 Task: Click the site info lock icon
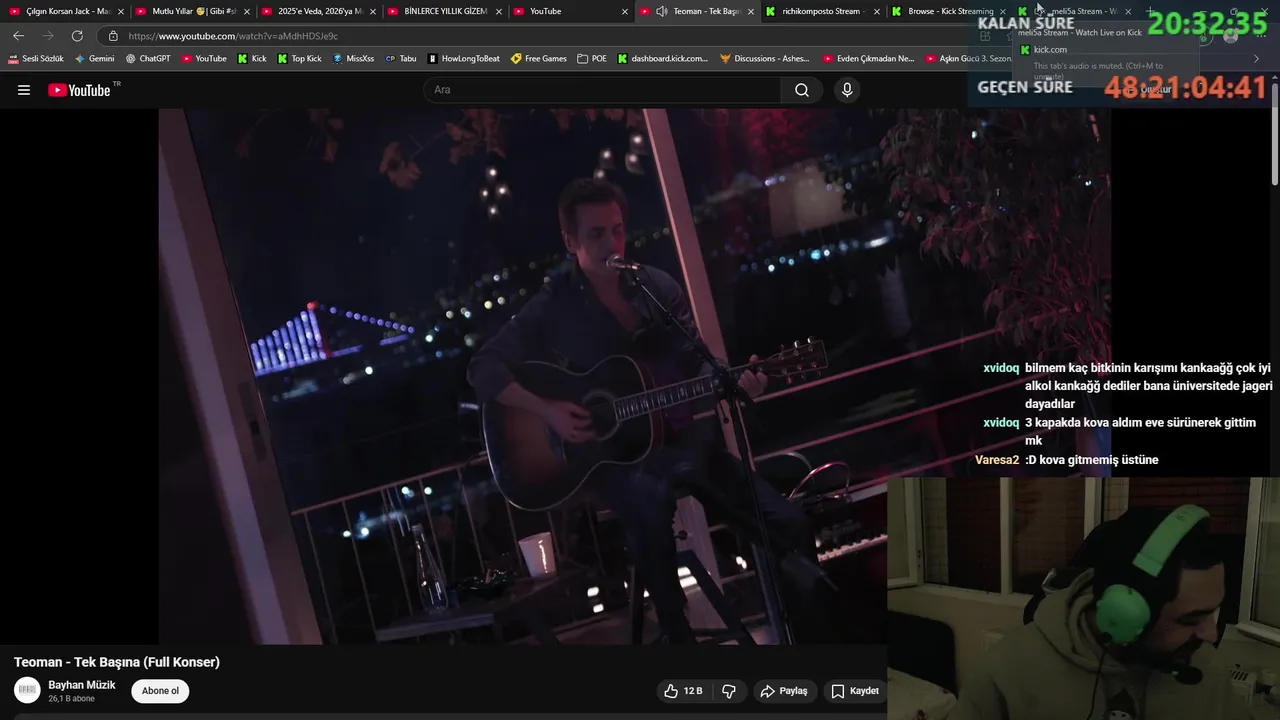pos(113,36)
